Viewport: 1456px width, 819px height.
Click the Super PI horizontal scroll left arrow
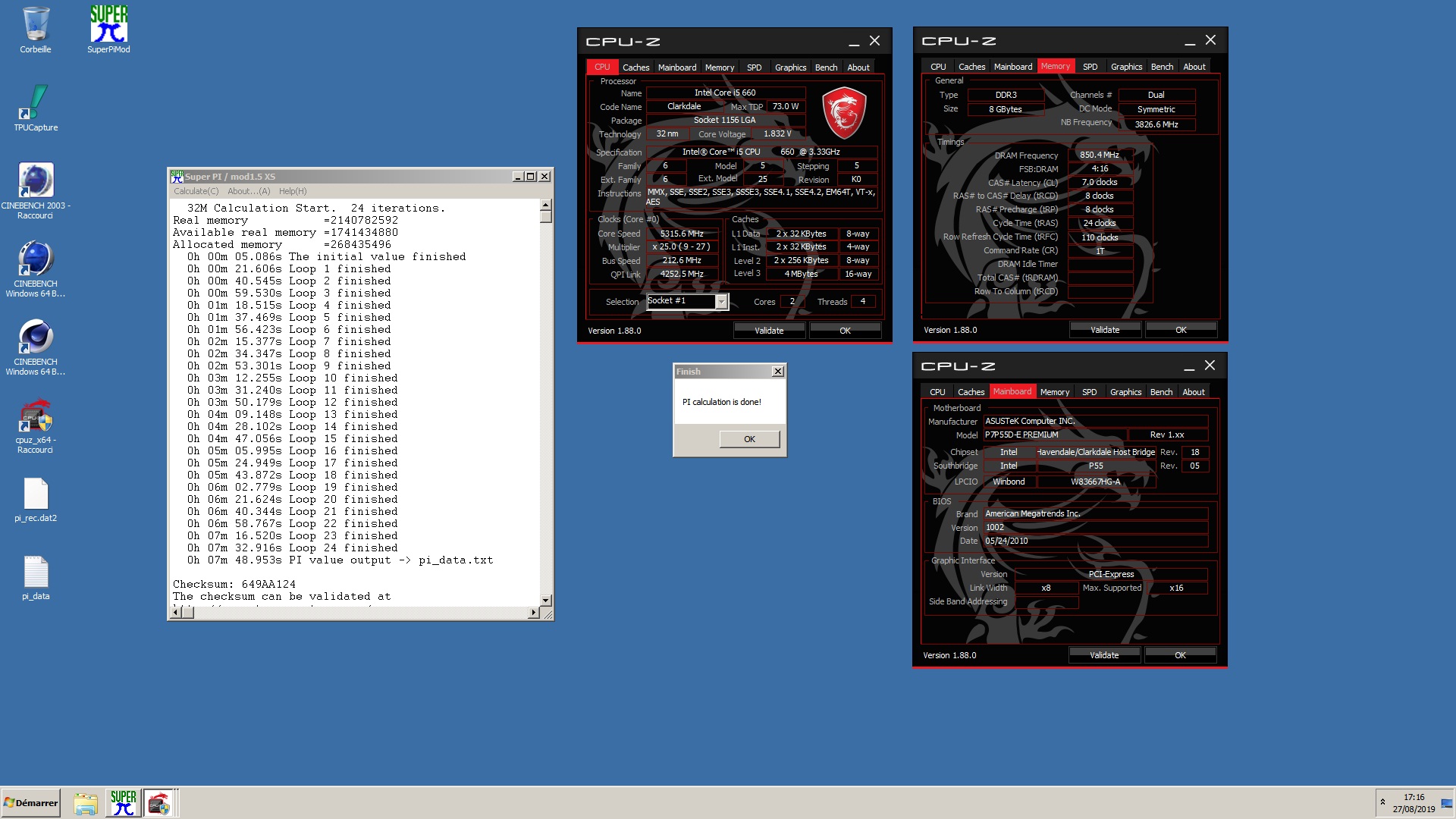[x=175, y=613]
